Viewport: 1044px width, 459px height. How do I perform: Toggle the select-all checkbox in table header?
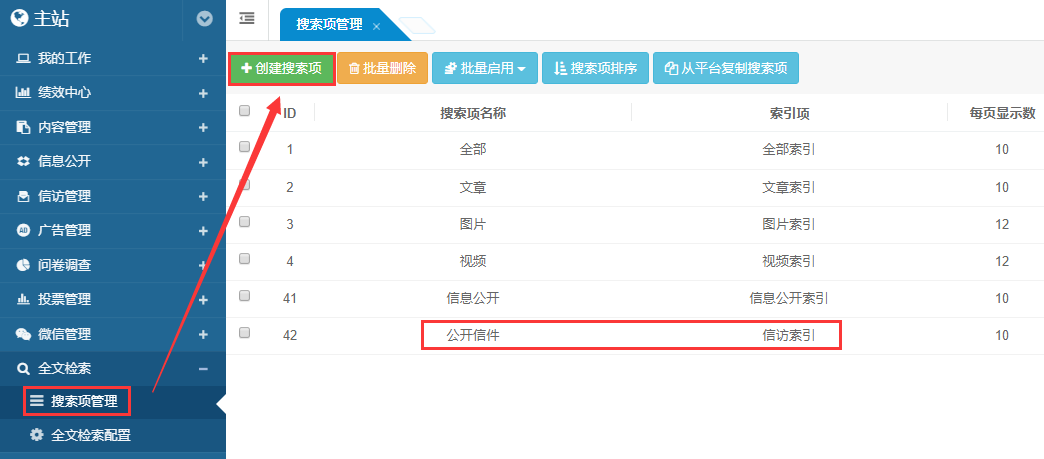coord(245,112)
